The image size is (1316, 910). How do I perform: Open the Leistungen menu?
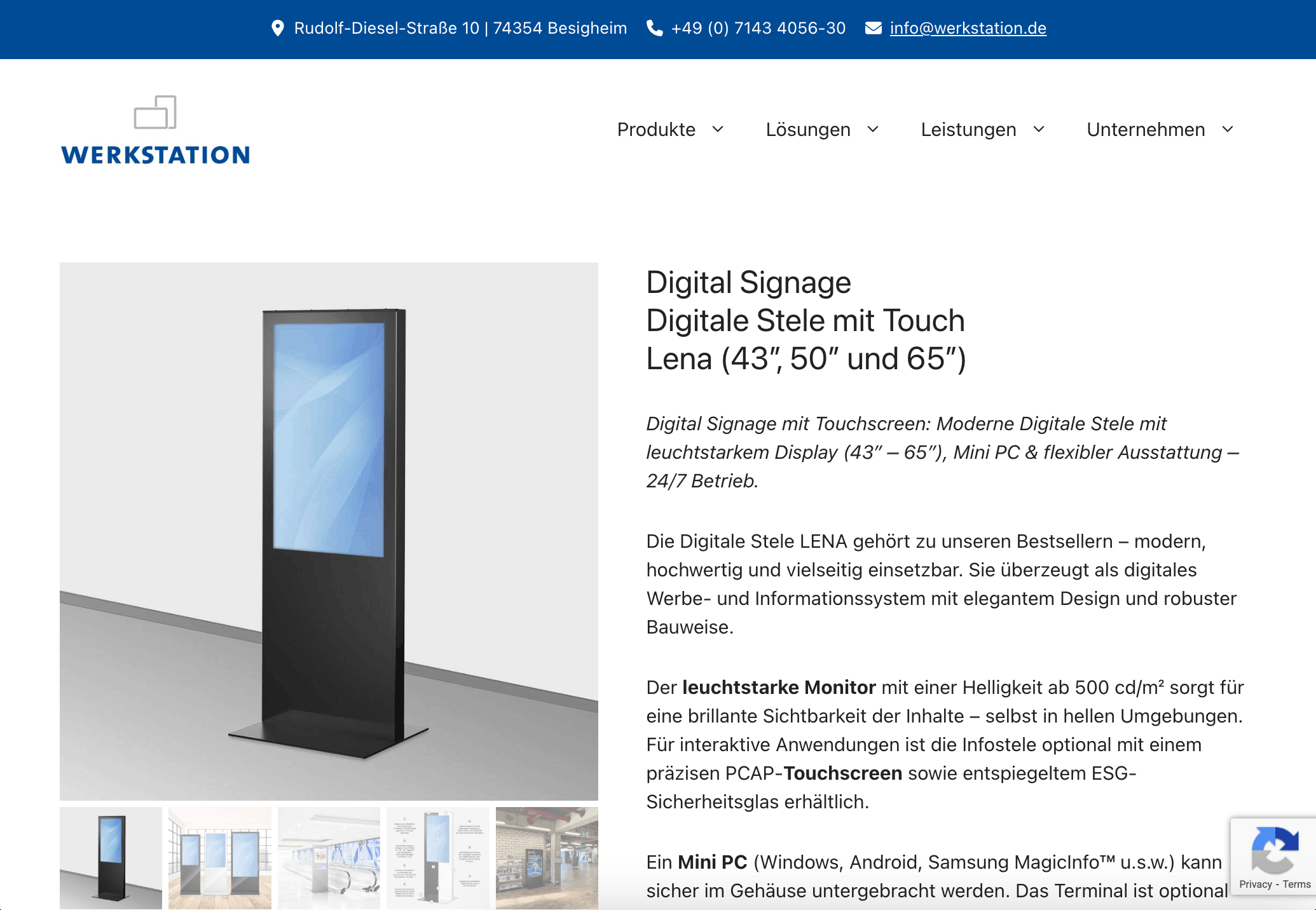click(968, 130)
